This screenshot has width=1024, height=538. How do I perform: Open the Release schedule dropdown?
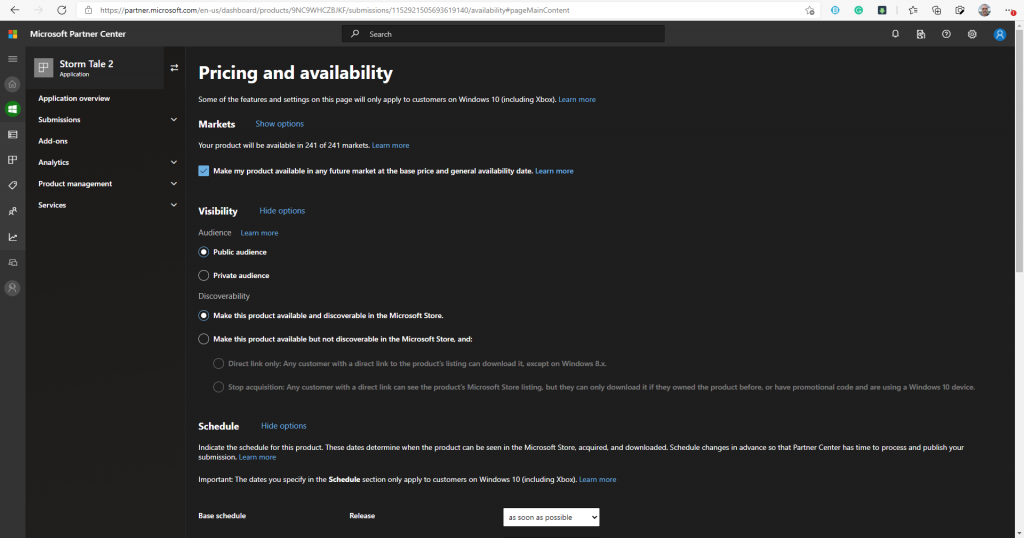tap(551, 517)
